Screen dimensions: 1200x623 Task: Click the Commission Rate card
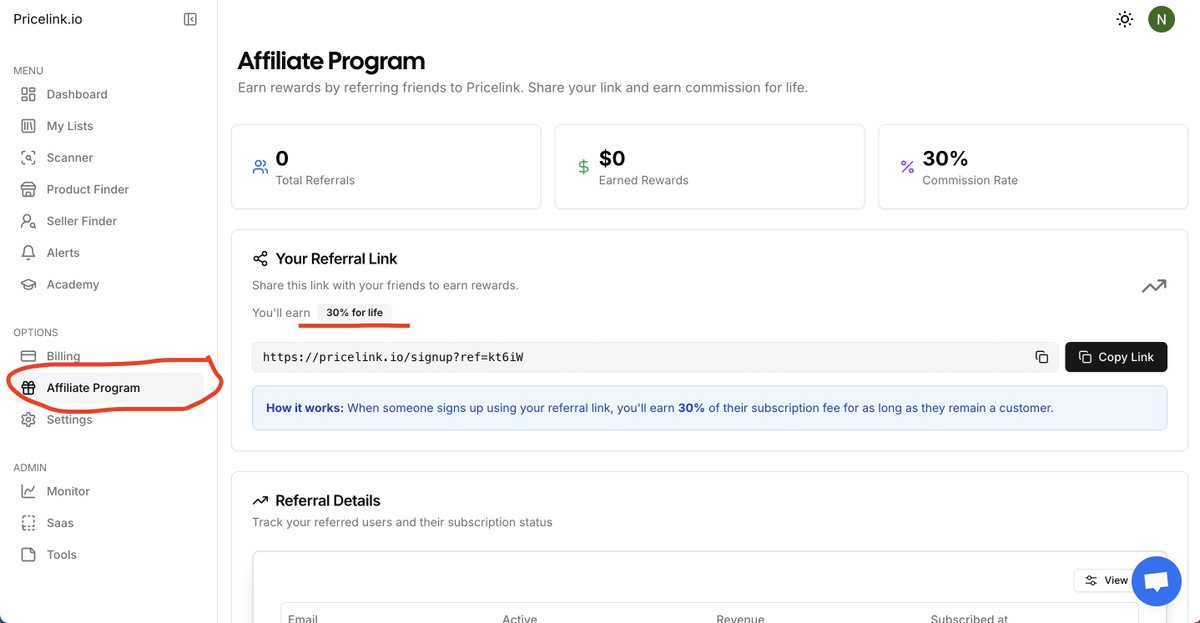point(1033,167)
